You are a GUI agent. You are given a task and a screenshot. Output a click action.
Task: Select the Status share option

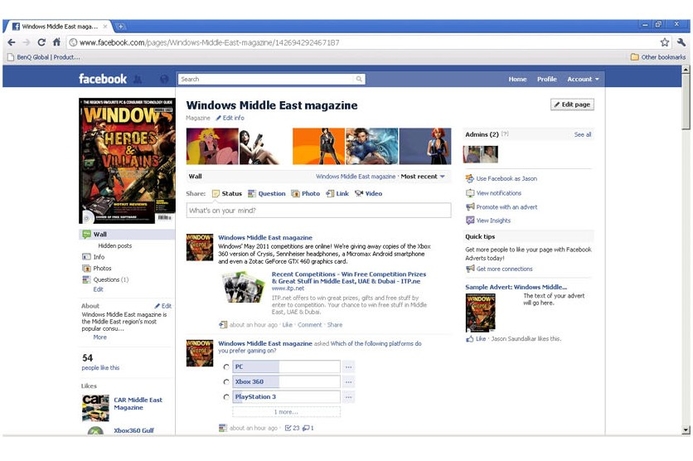click(x=227, y=194)
